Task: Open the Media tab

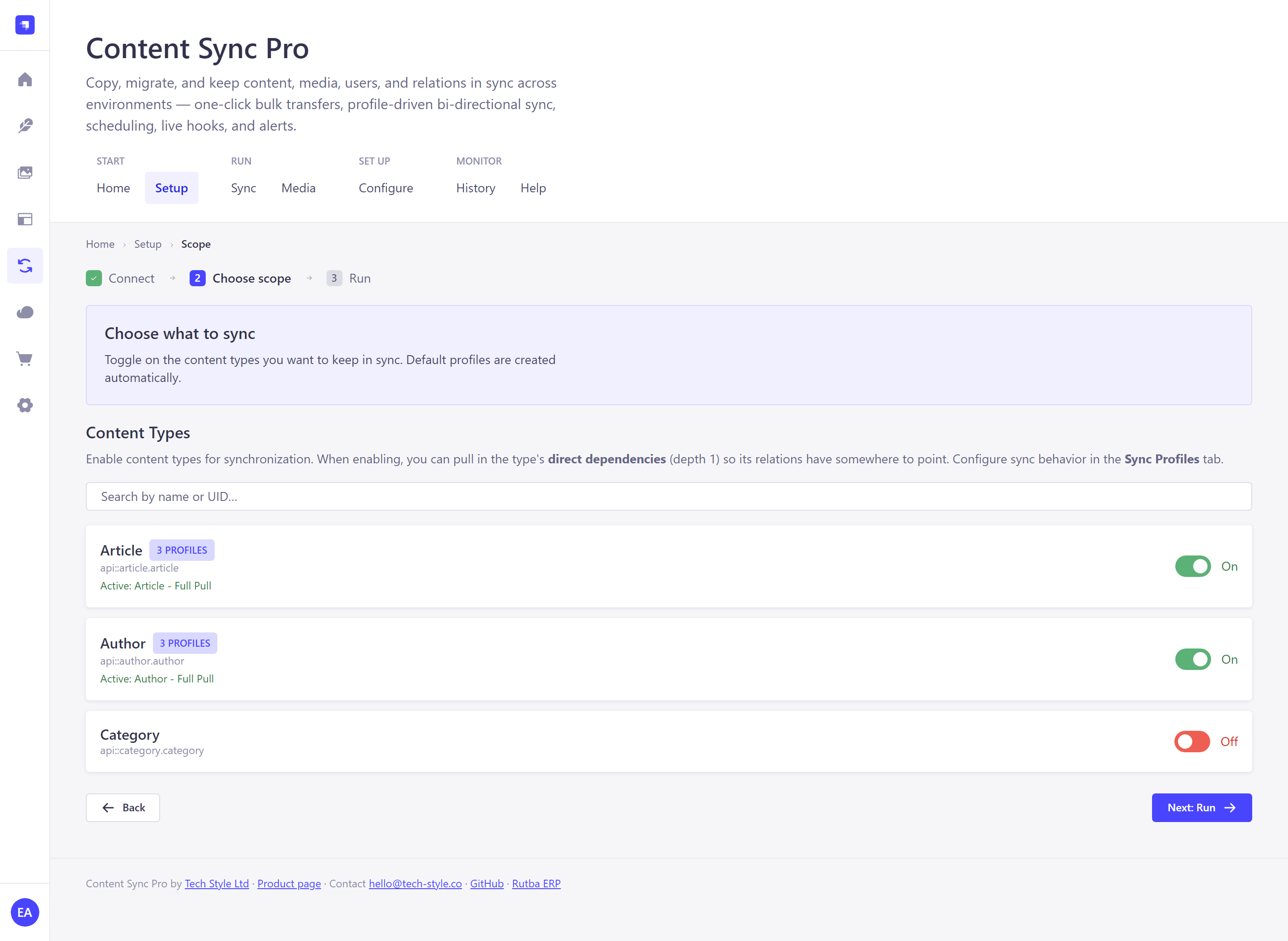Action: [x=298, y=188]
